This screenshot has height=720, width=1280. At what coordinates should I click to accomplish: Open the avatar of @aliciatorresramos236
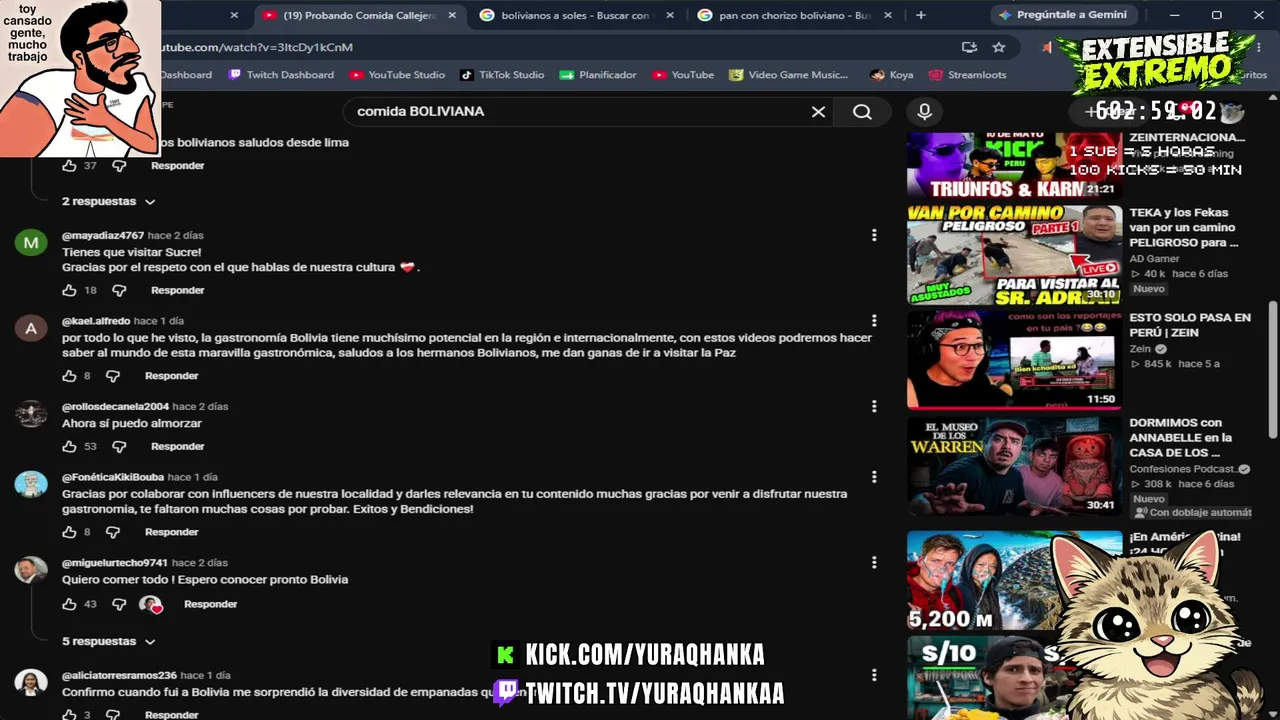tap(31, 682)
